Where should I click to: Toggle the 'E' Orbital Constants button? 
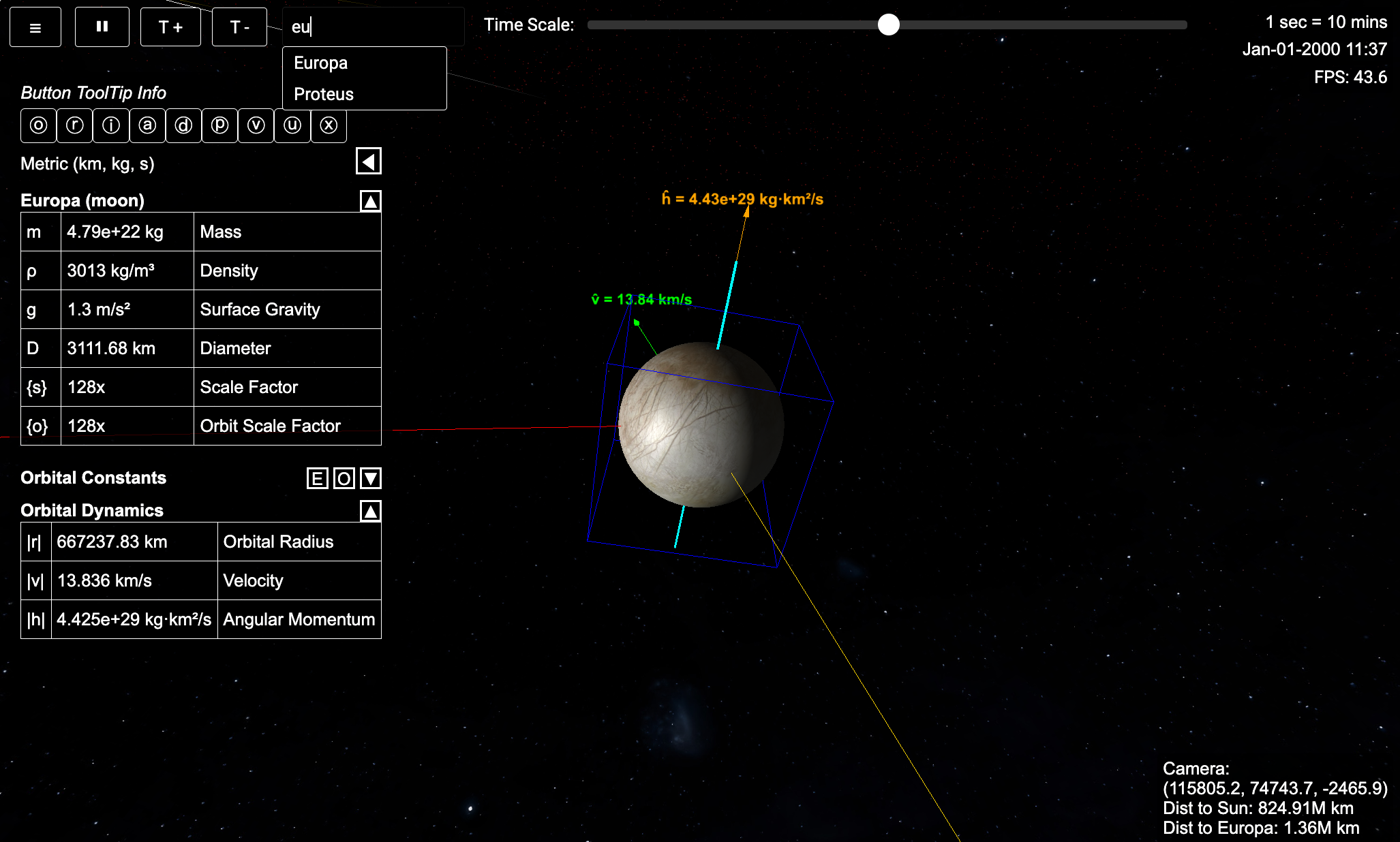[x=317, y=479]
